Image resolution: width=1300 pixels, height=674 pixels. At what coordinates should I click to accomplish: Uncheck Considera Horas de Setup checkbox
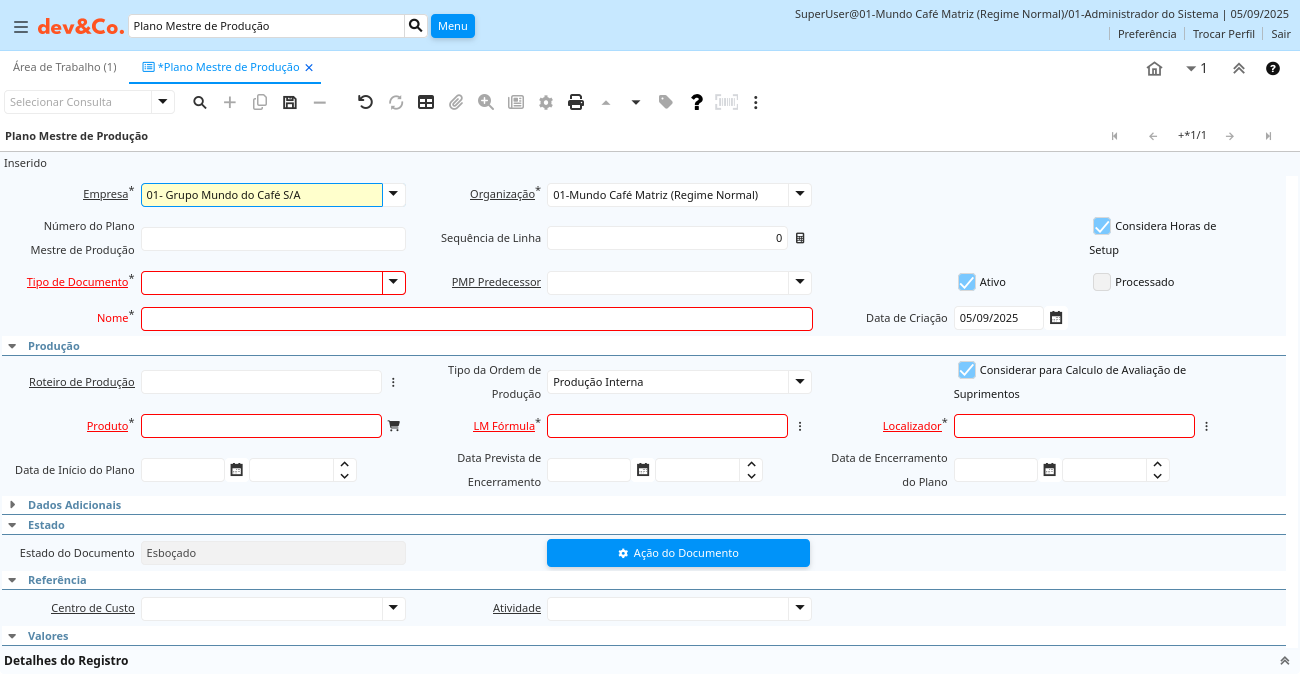(1102, 226)
